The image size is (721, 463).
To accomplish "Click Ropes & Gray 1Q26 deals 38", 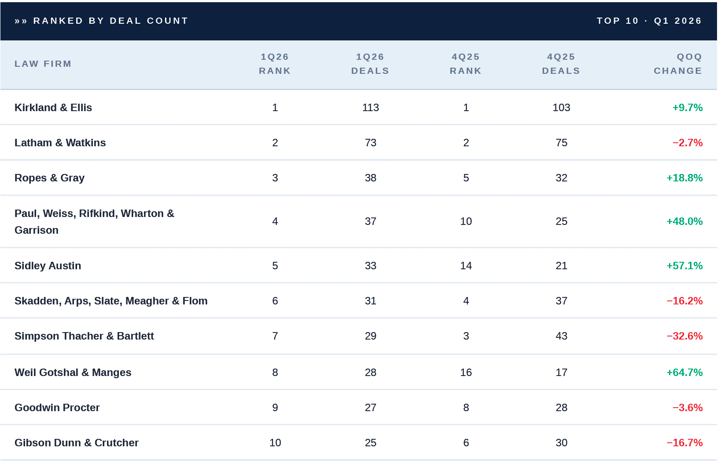I will [x=370, y=178].
